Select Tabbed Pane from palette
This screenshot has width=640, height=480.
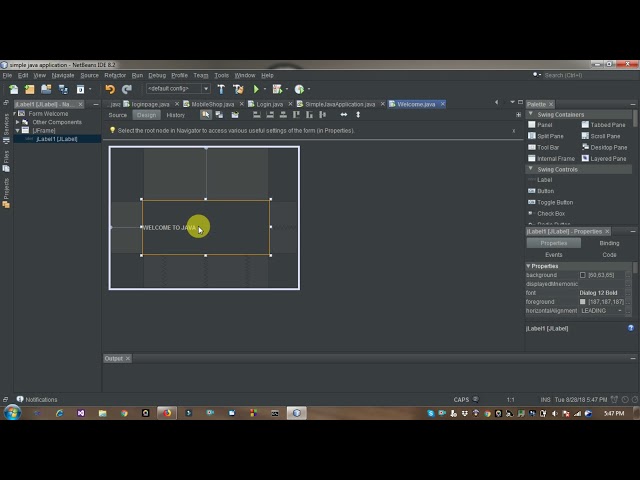603,124
